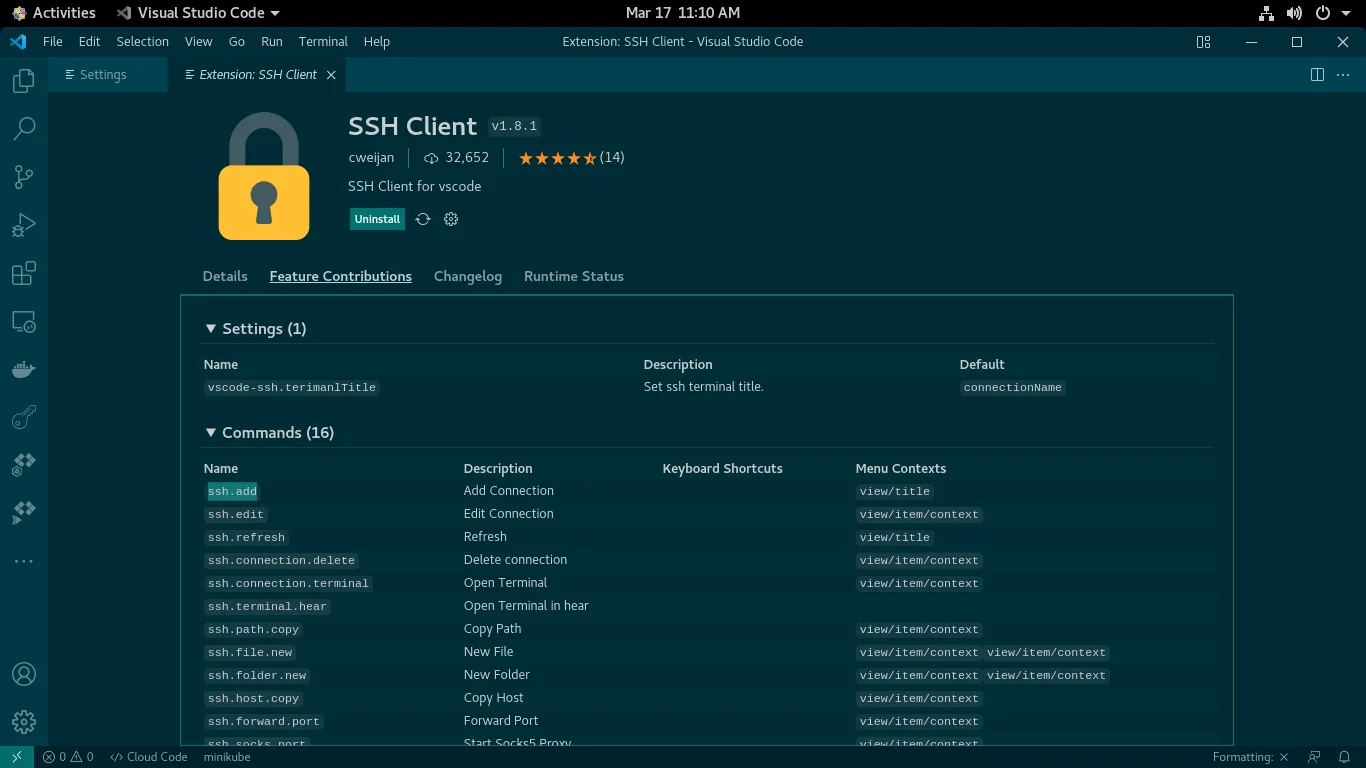Open the Run menu
This screenshot has width=1366, height=768.
[x=272, y=42]
